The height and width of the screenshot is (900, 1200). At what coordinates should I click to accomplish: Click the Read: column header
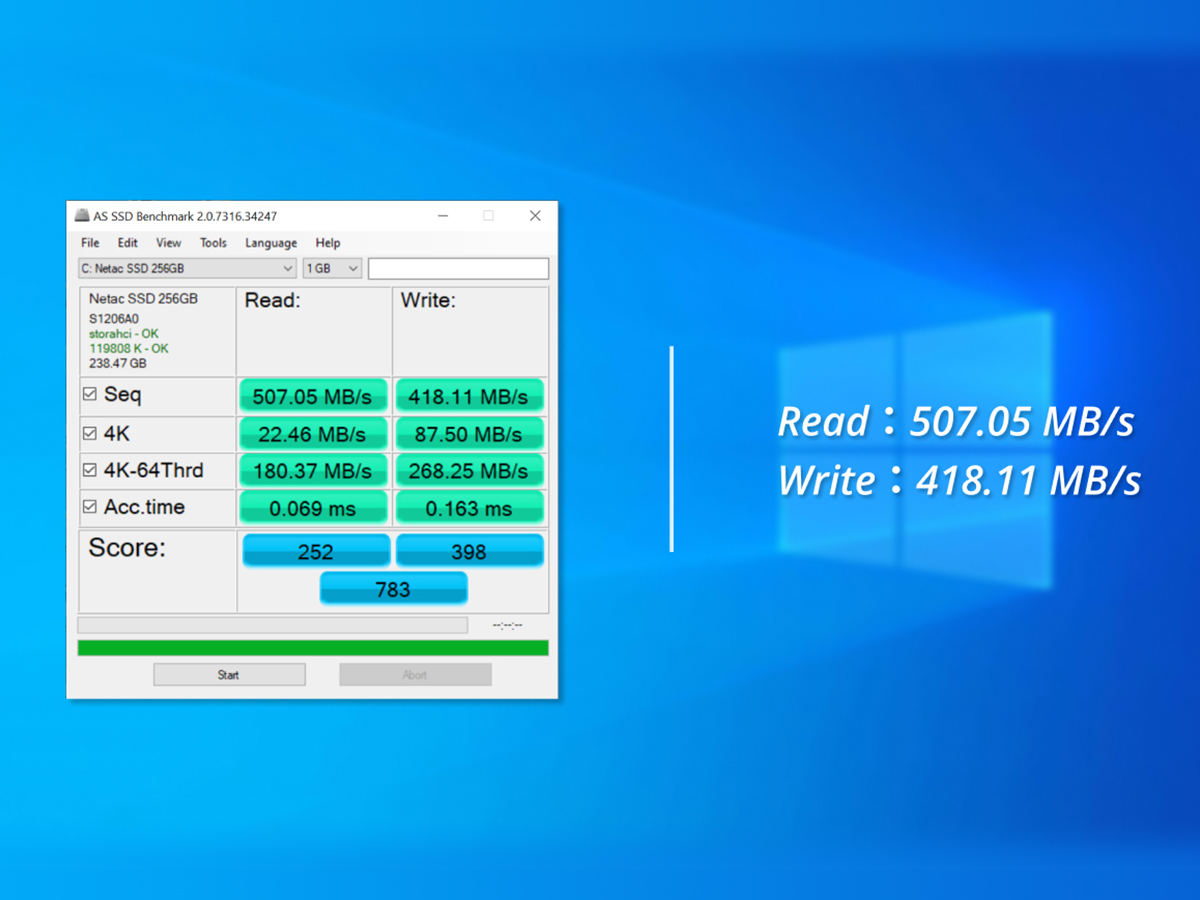[x=273, y=300]
